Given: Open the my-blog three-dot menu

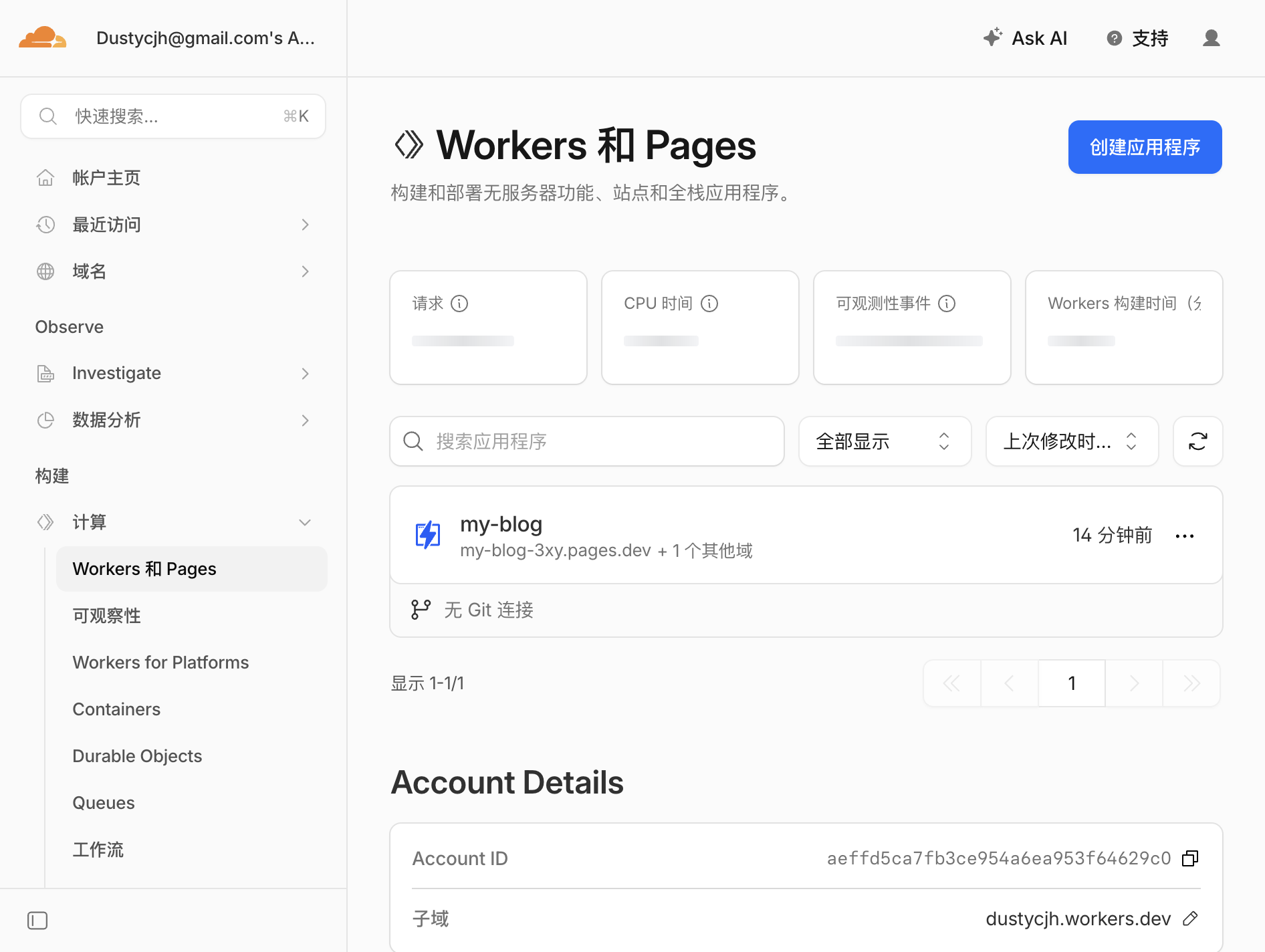Looking at the screenshot, I should [x=1184, y=535].
